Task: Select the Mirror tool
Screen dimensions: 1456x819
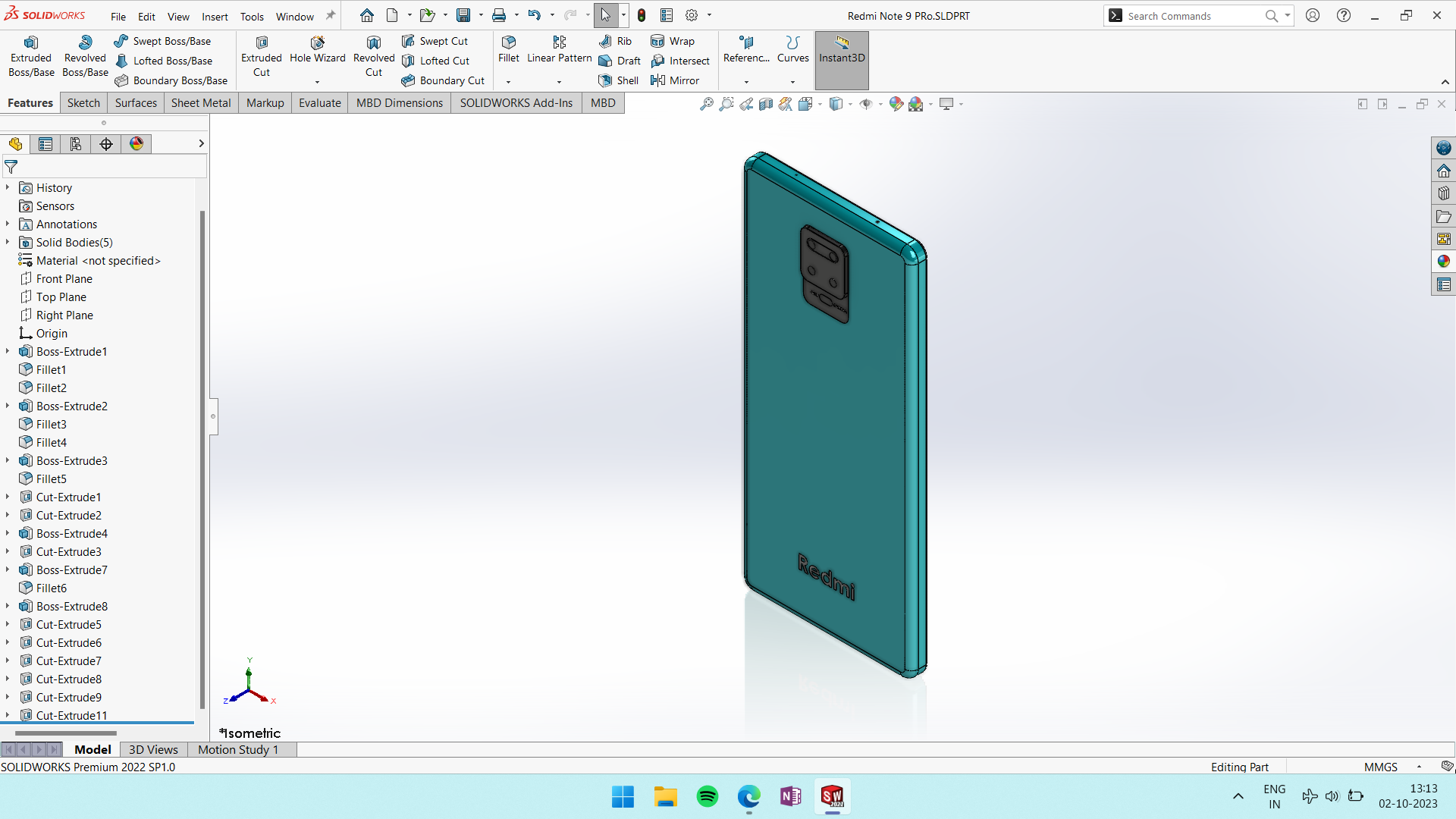Action: click(x=675, y=80)
